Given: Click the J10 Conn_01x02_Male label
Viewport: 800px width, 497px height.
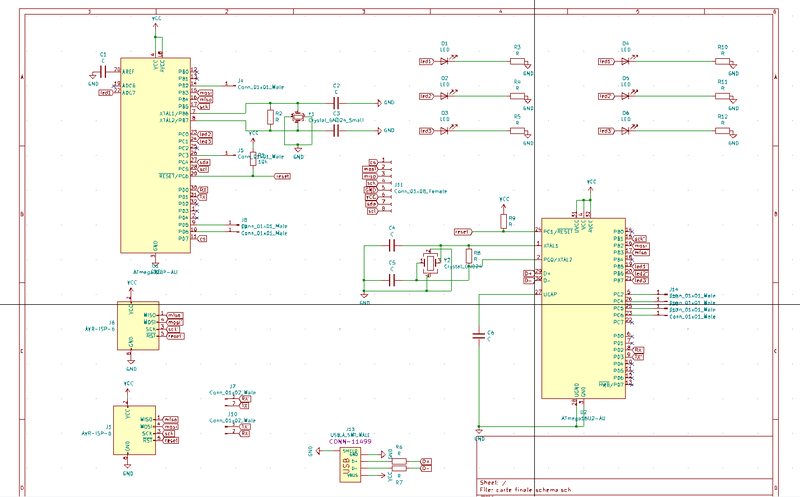Looking at the screenshot, I should point(233,420).
